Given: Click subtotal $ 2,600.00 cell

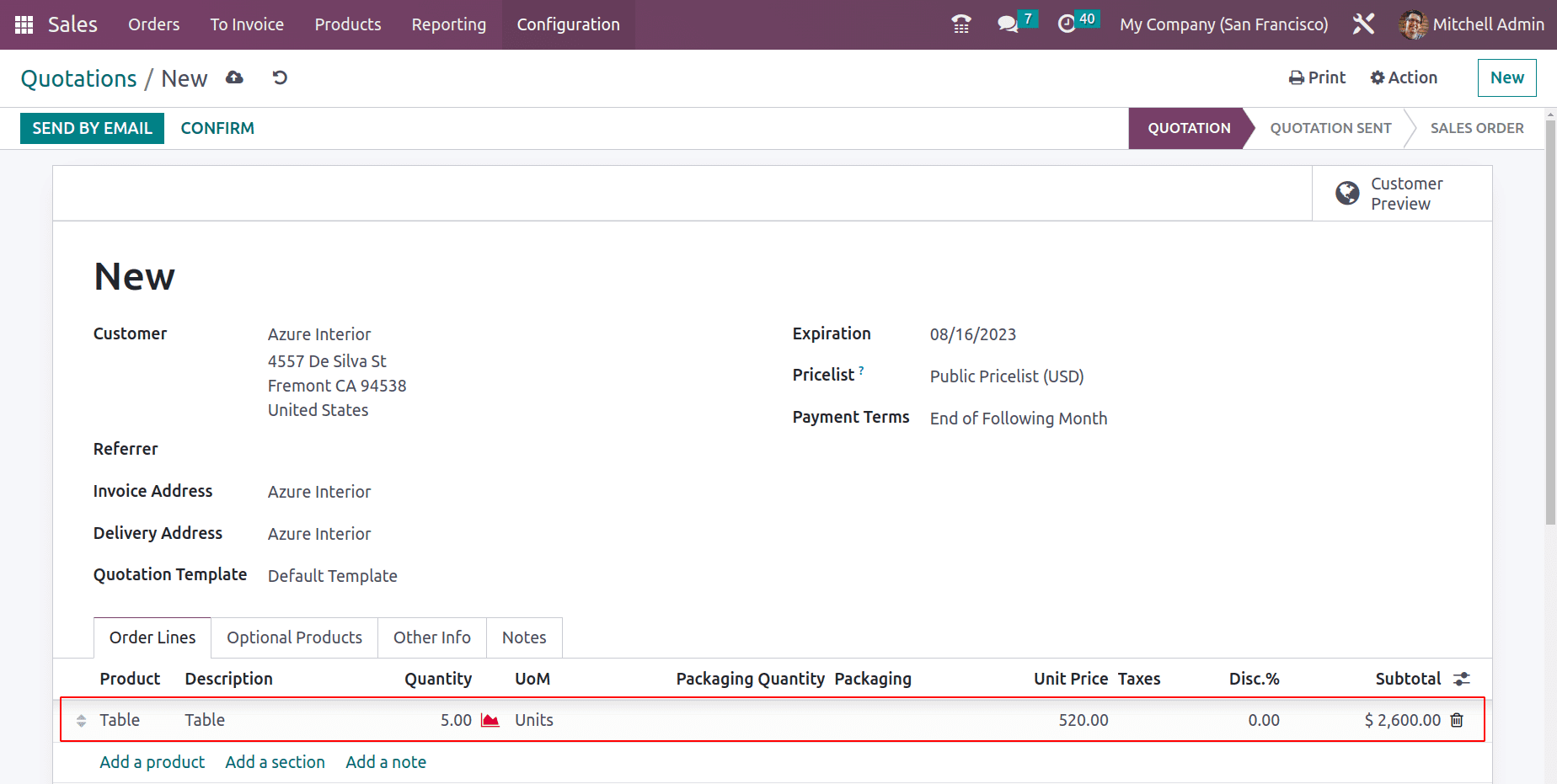Looking at the screenshot, I should (1402, 720).
